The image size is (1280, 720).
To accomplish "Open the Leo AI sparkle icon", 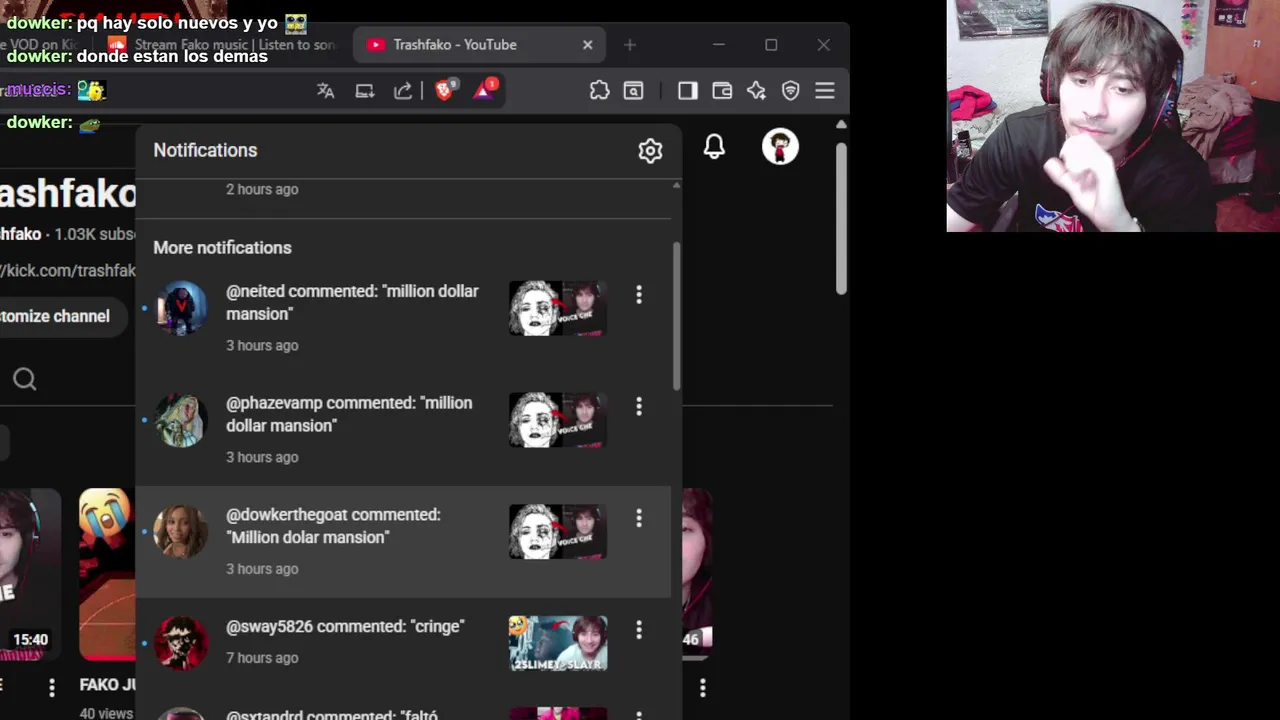I will point(756,91).
